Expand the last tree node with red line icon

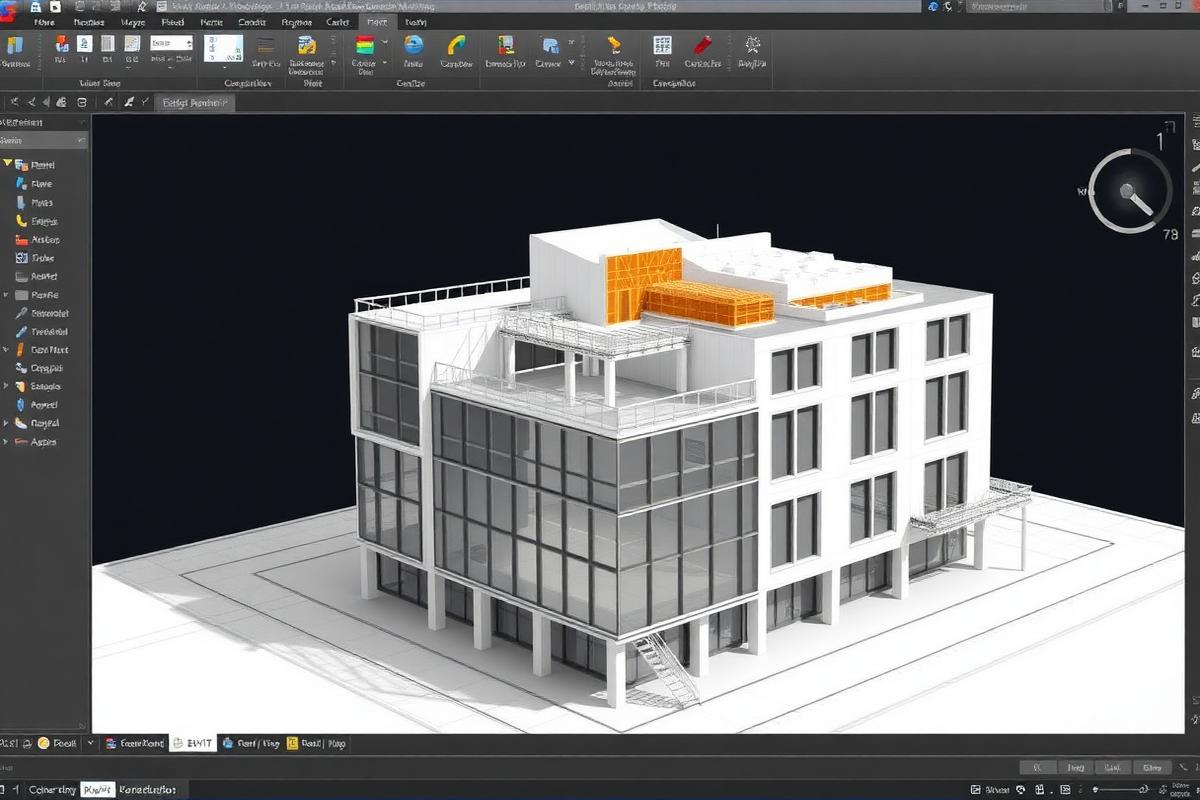7,441
